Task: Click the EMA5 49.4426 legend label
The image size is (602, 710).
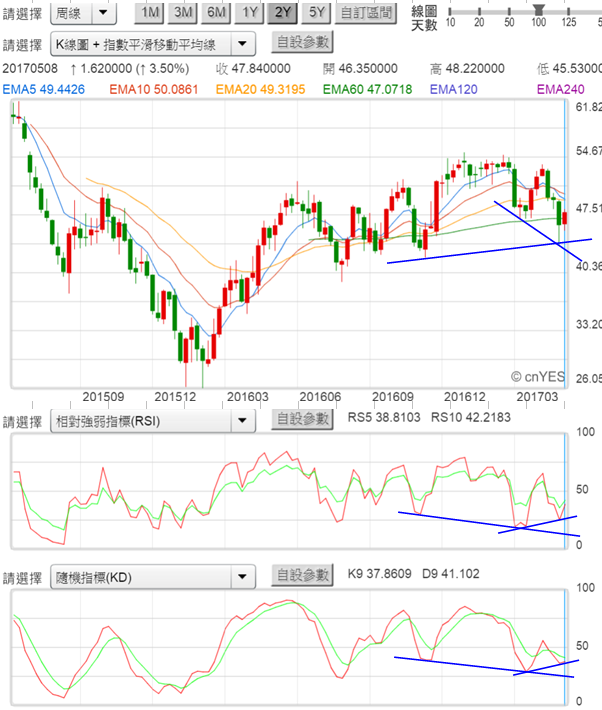Action: coord(43,89)
